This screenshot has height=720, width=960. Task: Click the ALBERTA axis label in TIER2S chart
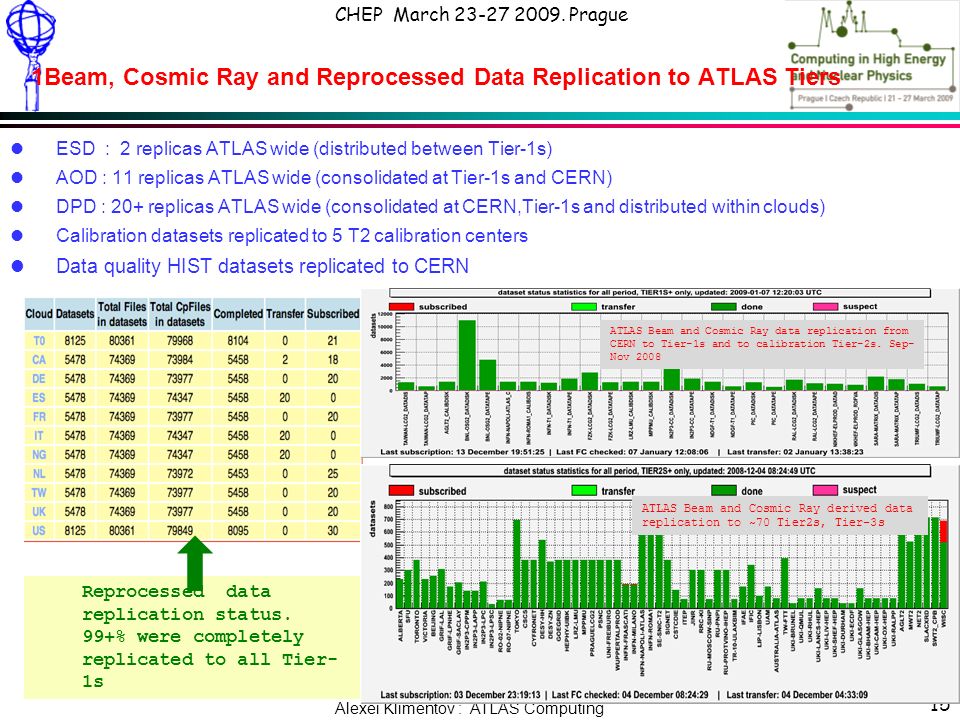coord(401,626)
